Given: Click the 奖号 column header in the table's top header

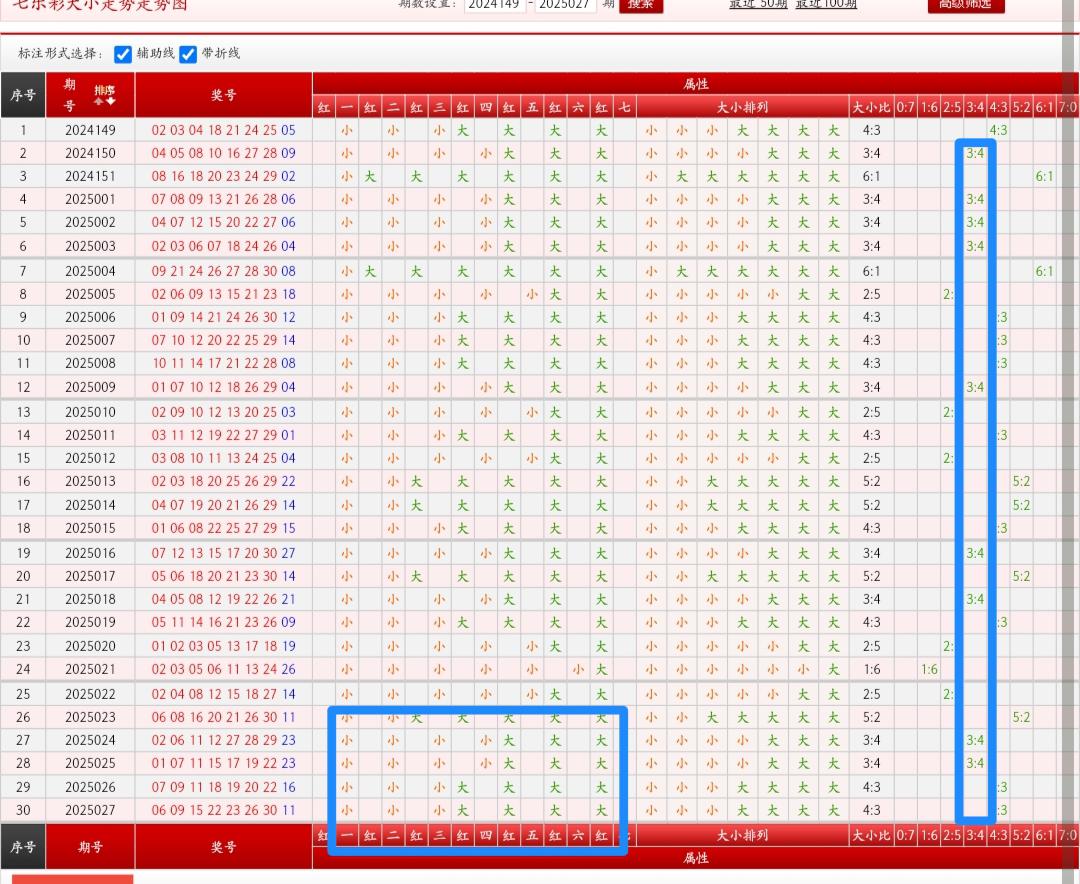Looking at the screenshot, I should [x=223, y=95].
